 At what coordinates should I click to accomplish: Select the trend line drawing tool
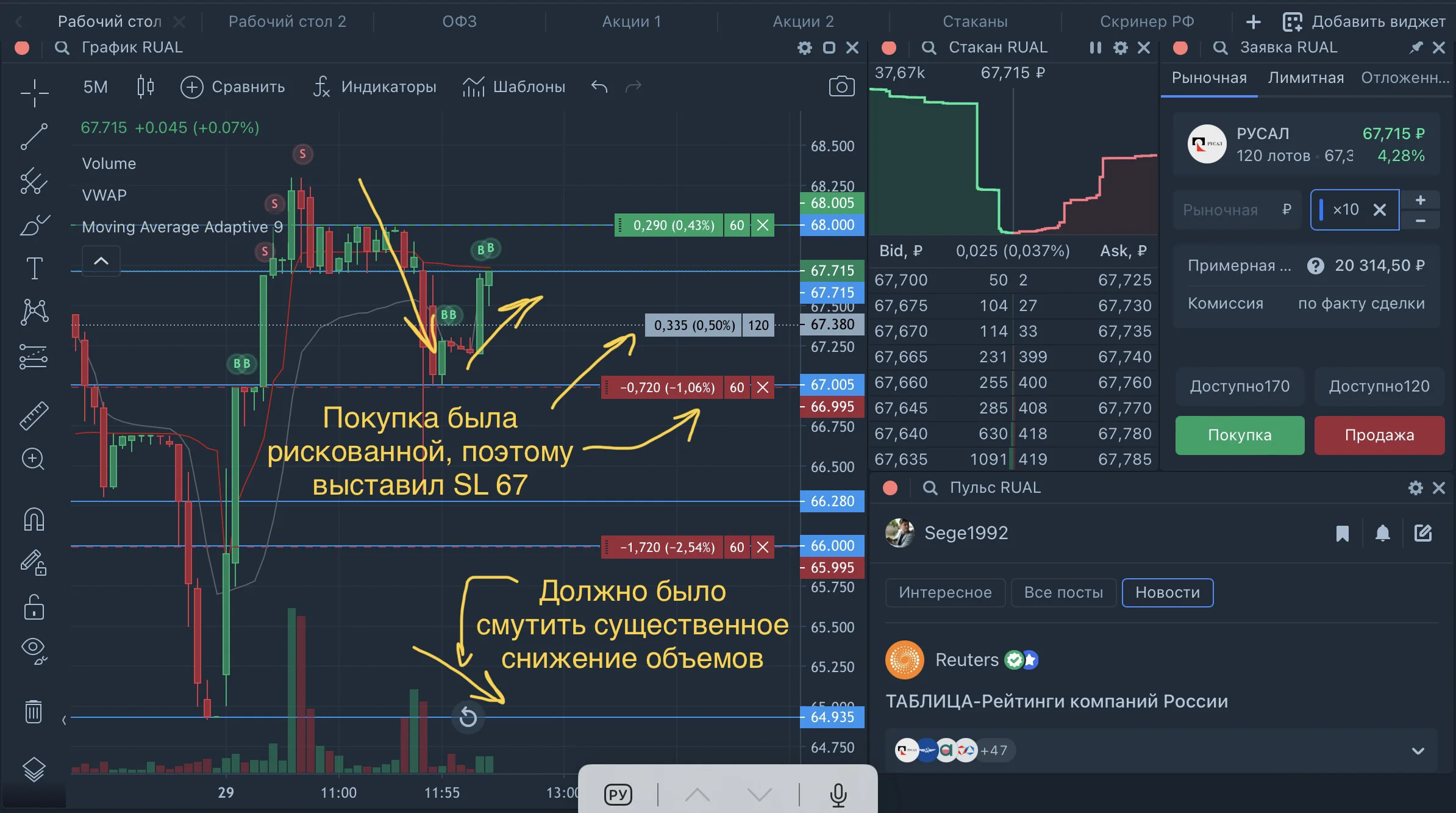tap(34, 136)
